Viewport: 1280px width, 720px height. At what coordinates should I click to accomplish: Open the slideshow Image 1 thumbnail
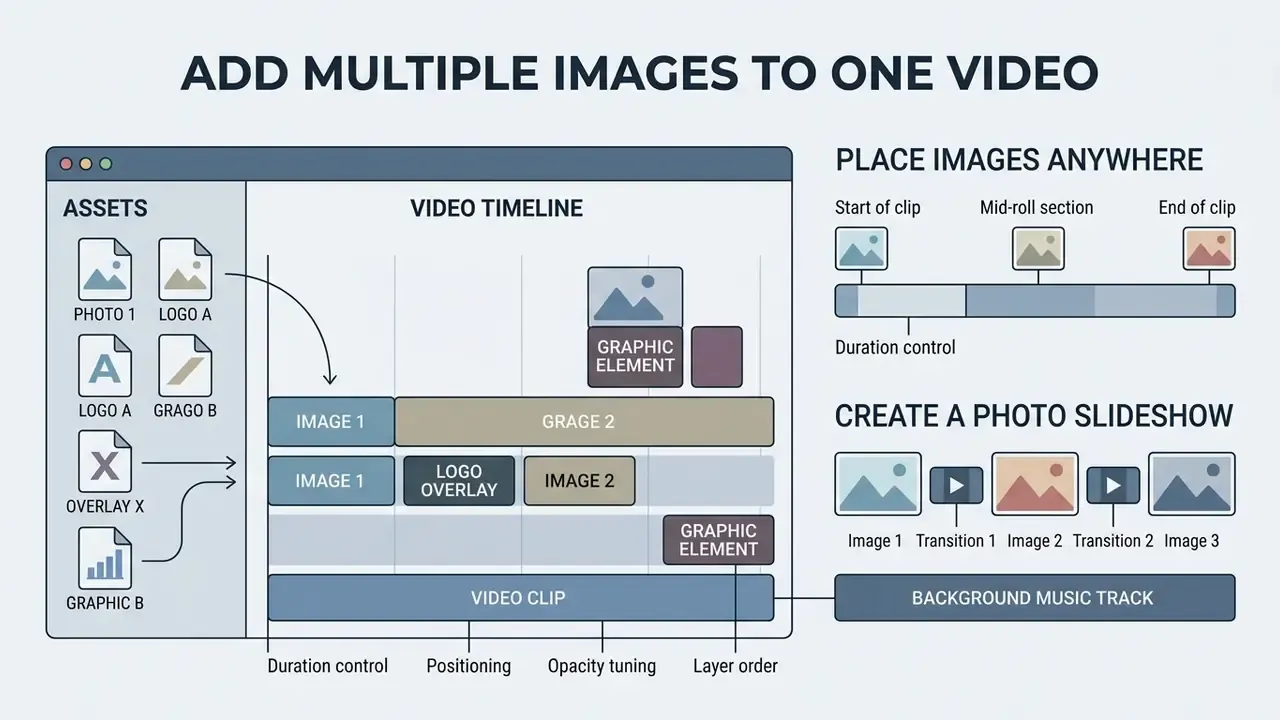pos(878,484)
